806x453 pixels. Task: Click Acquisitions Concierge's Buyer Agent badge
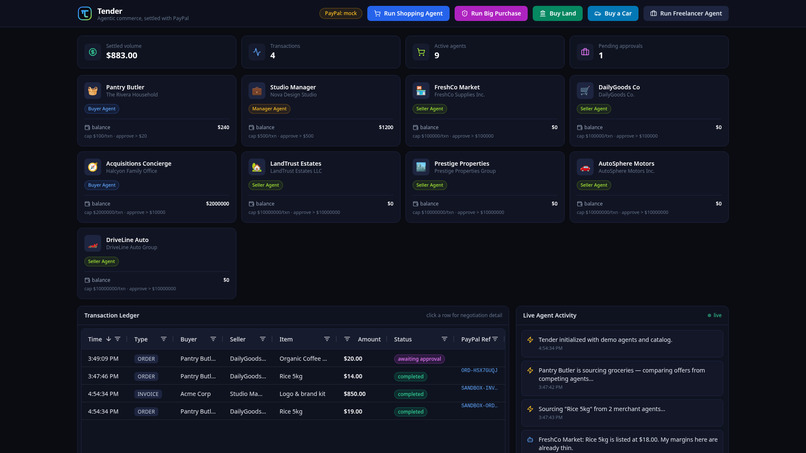101,185
